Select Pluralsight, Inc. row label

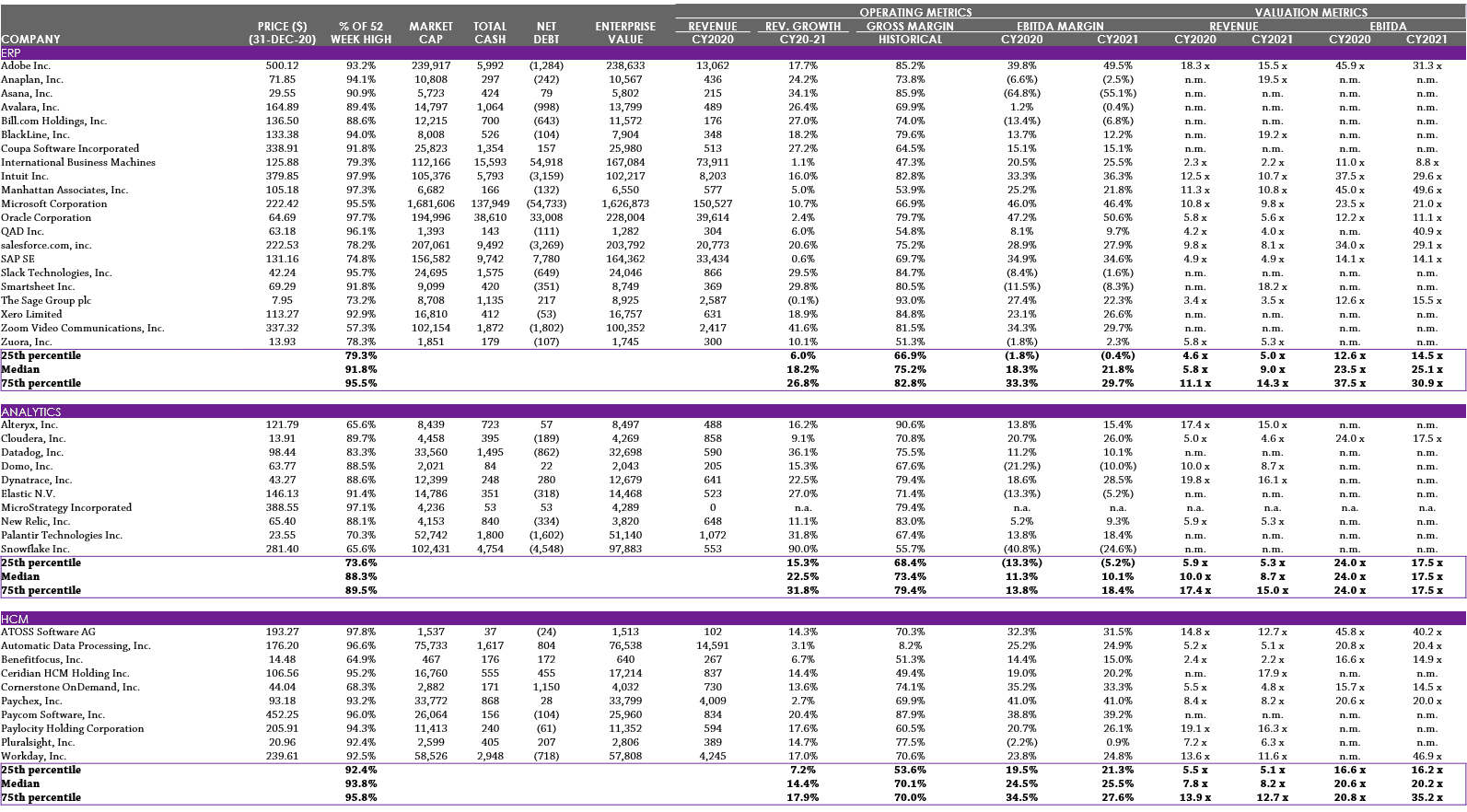pyautogui.click(x=39, y=743)
